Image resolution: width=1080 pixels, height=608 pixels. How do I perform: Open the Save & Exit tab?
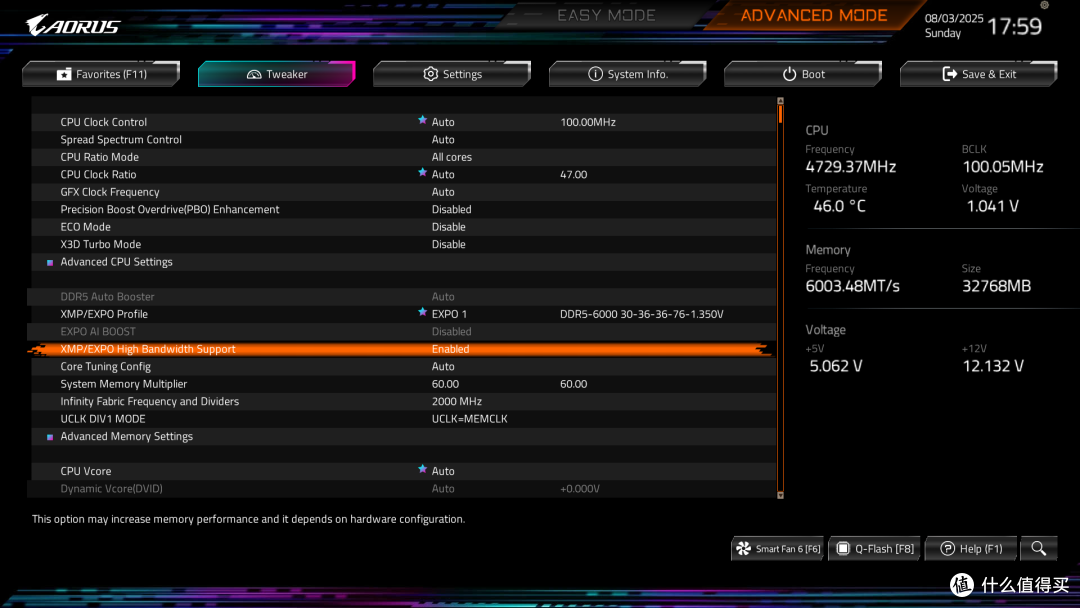(x=979, y=74)
